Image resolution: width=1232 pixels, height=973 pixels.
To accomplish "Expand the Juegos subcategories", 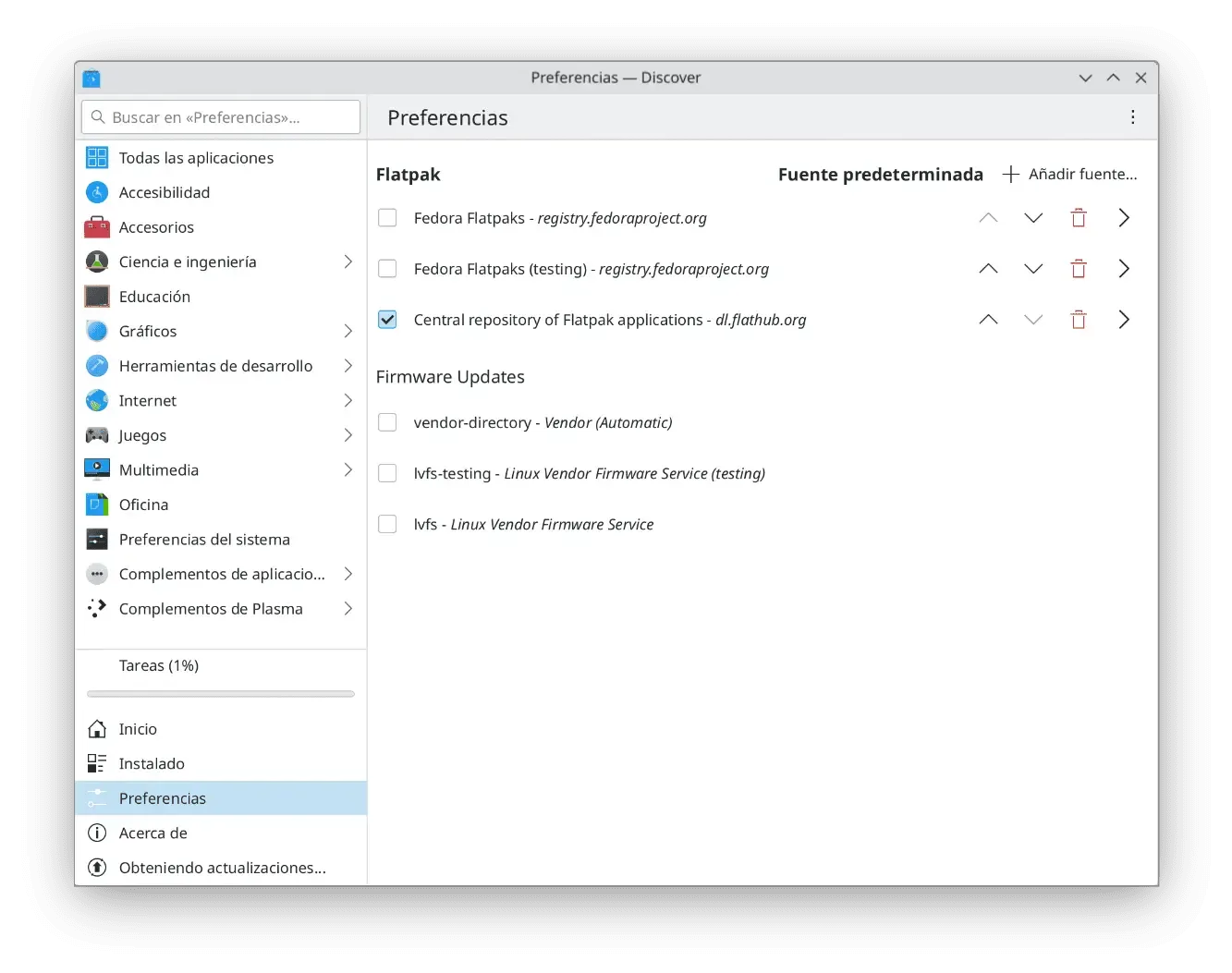I will pos(348,435).
